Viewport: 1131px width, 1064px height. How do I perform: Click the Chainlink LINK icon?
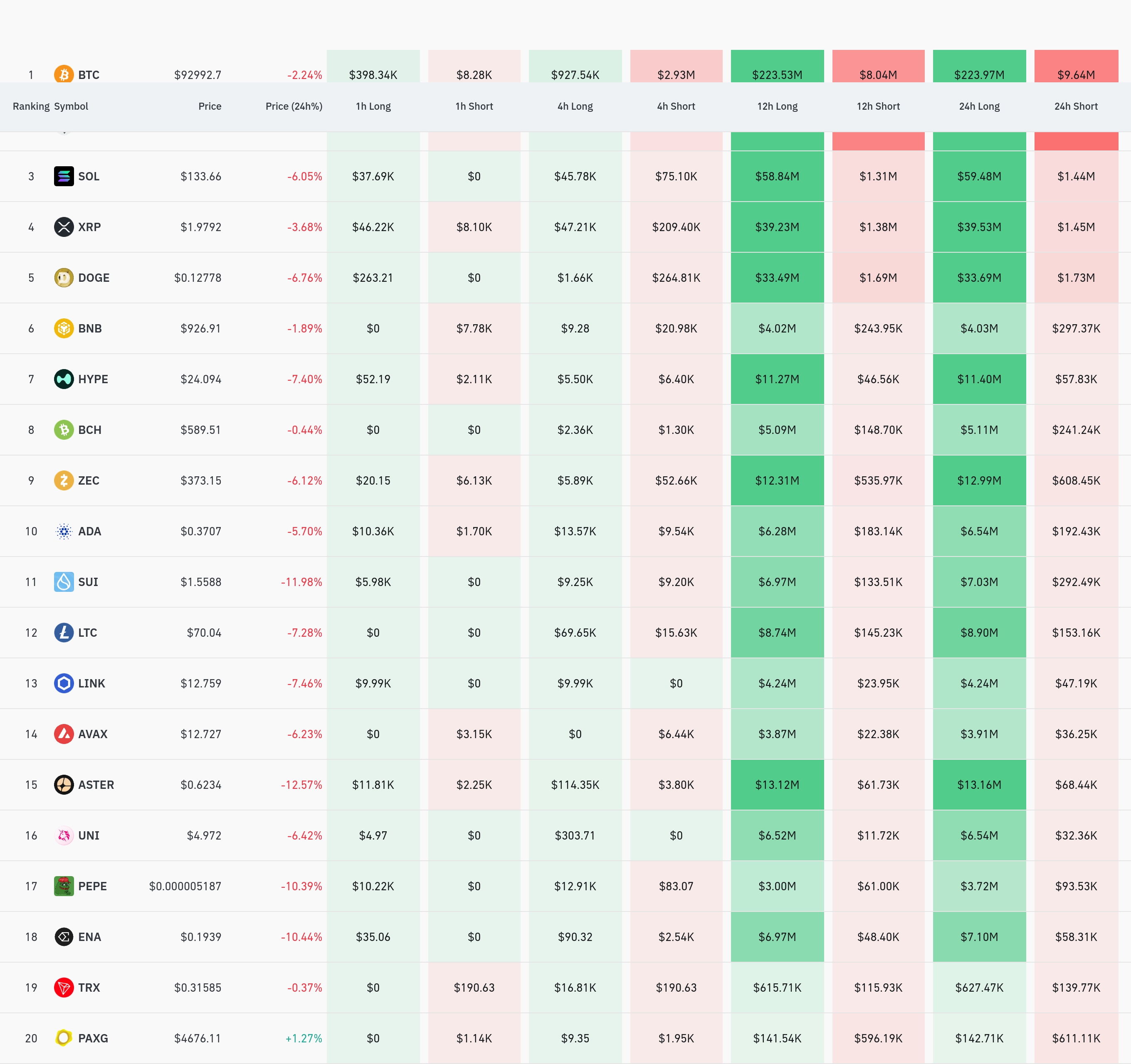[x=64, y=683]
